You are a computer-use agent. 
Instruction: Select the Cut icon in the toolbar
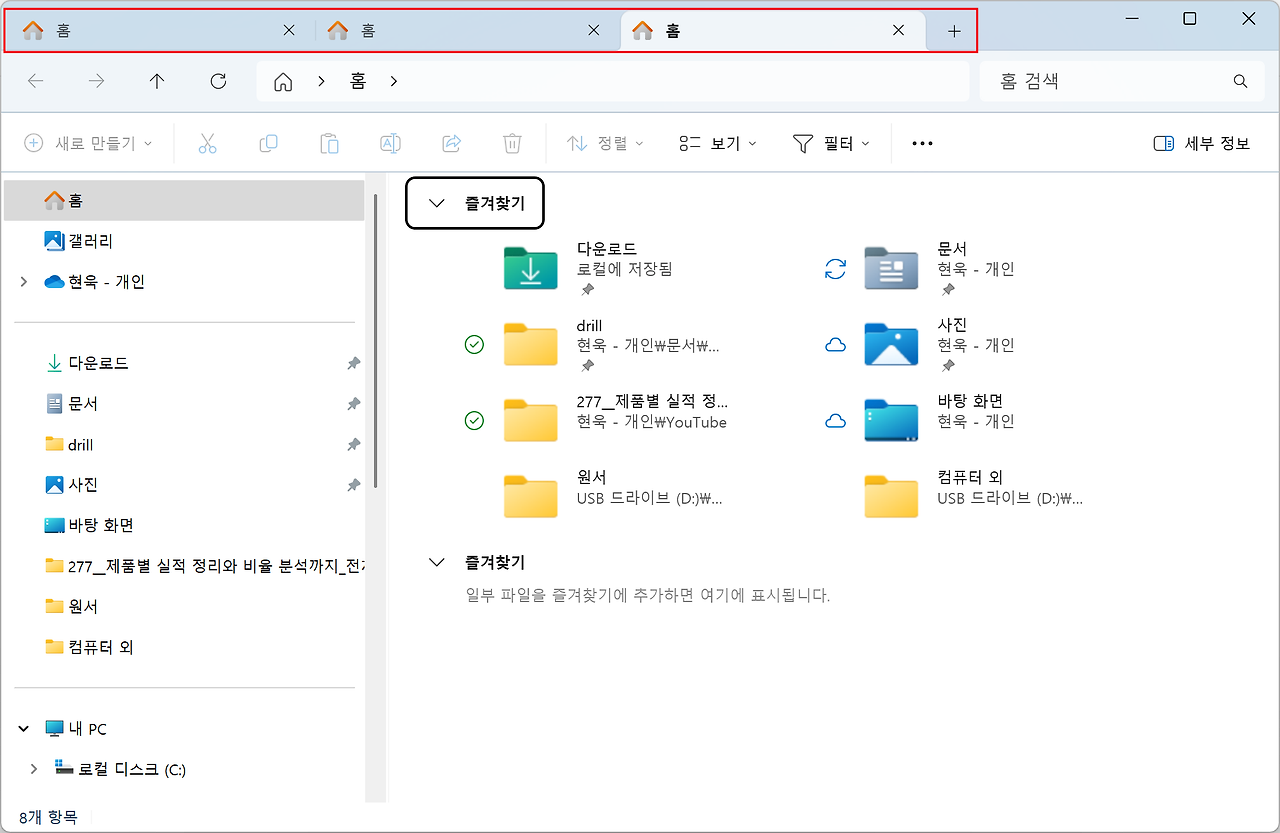[x=207, y=143]
